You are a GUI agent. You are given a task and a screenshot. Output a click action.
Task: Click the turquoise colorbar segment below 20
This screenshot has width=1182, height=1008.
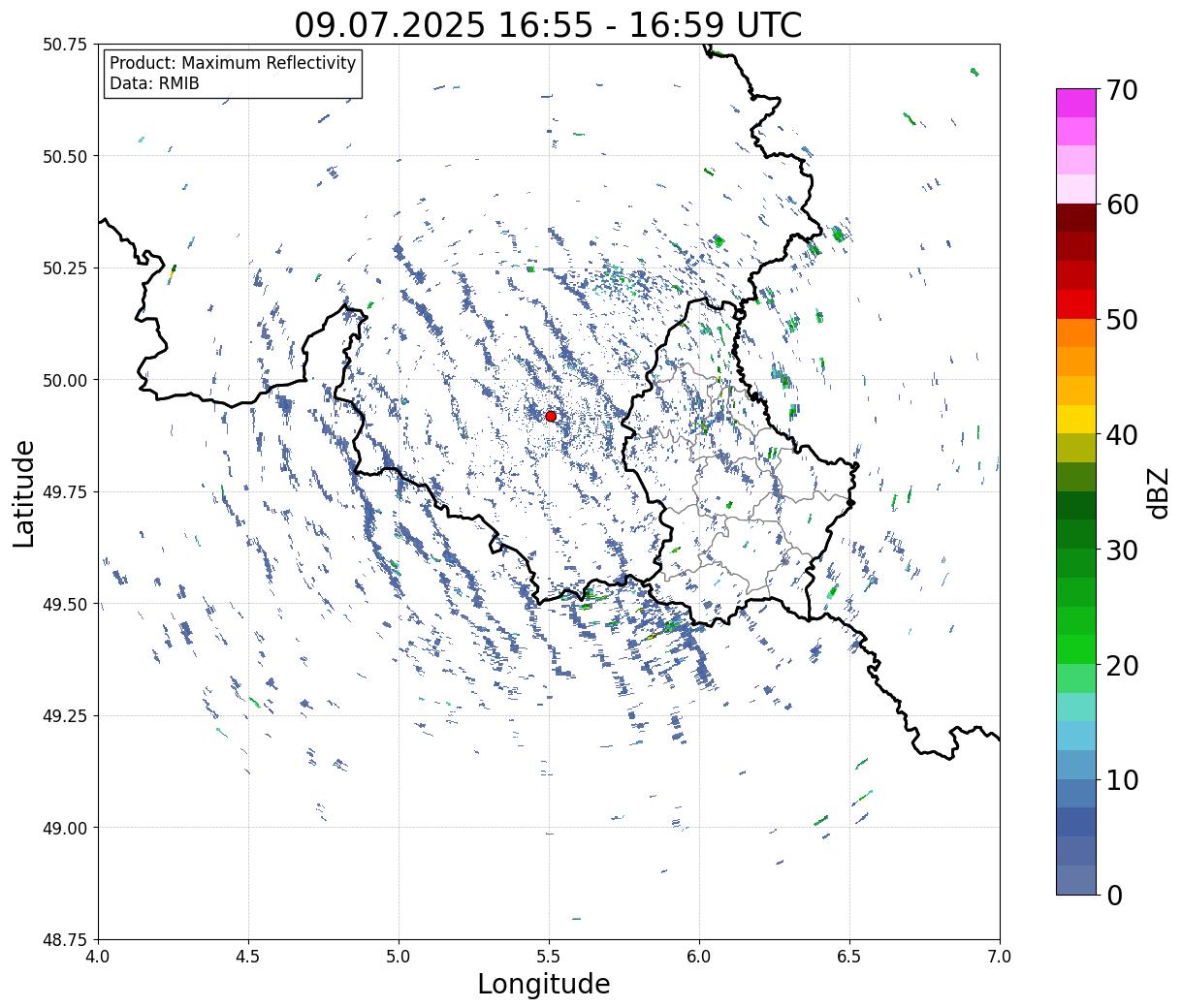pos(1076,707)
